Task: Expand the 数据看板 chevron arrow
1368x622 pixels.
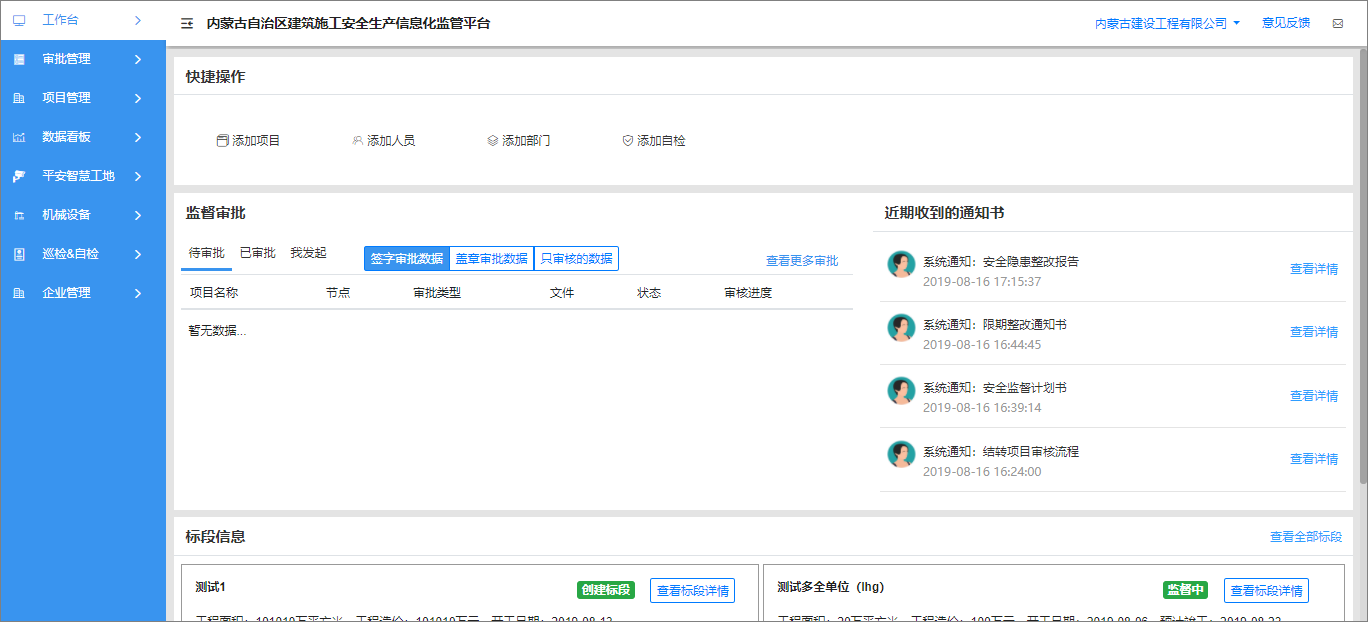Action: (138, 137)
